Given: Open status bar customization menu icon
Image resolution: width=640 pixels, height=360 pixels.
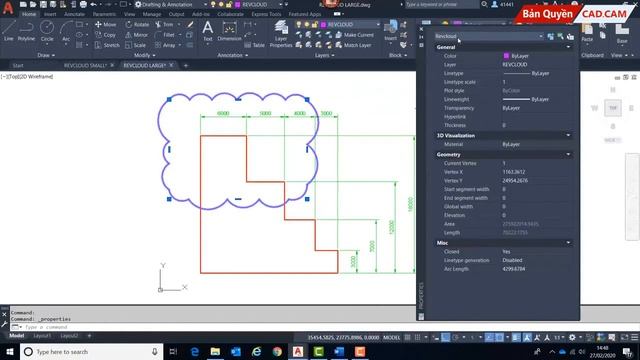Looking at the screenshot, I should [634, 338].
